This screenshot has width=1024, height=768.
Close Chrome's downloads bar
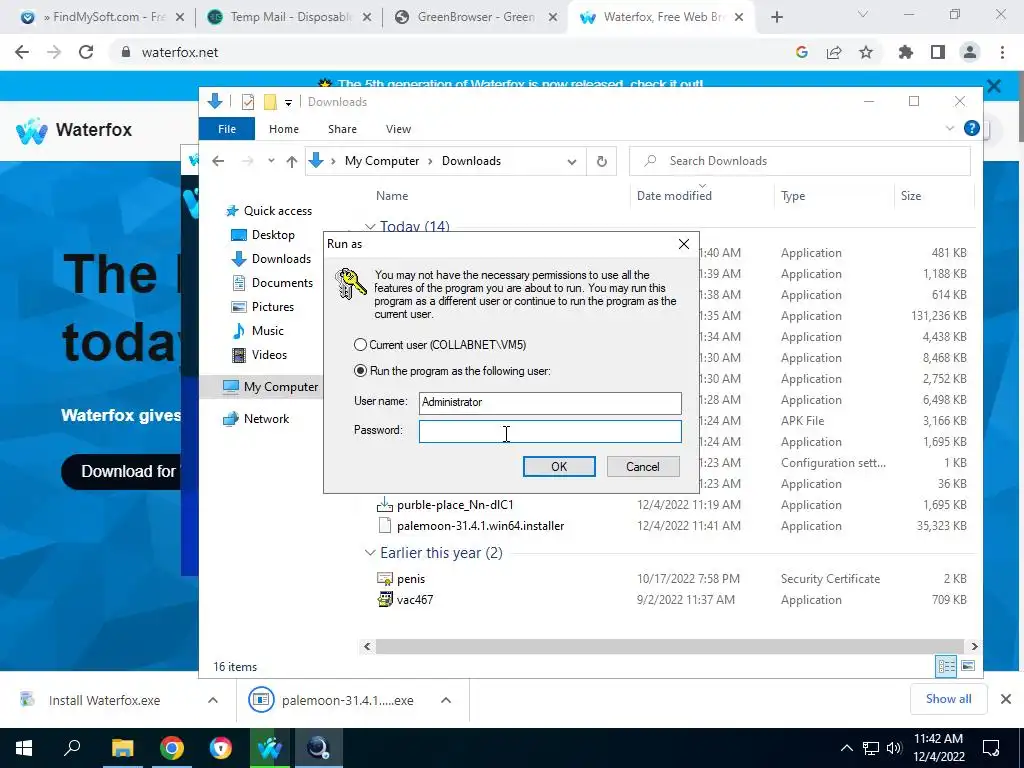click(1006, 699)
